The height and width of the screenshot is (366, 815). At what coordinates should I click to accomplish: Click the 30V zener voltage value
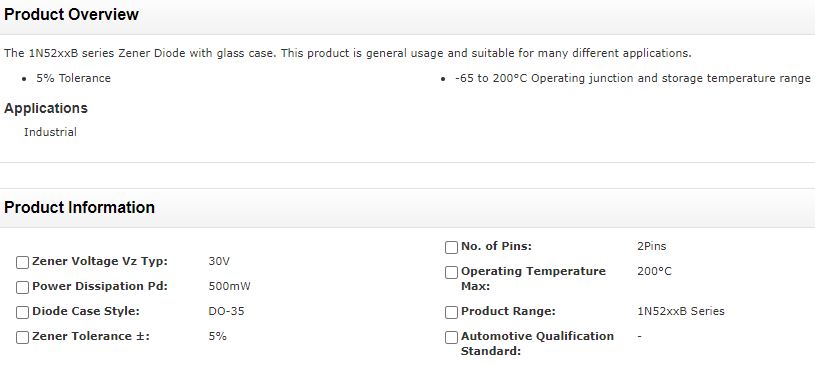(219, 261)
